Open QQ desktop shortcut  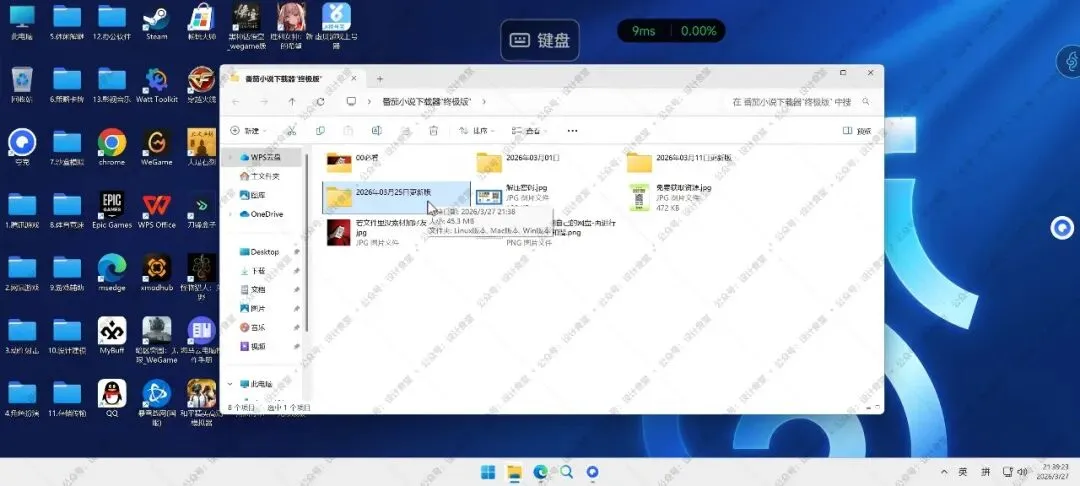point(112,398)
